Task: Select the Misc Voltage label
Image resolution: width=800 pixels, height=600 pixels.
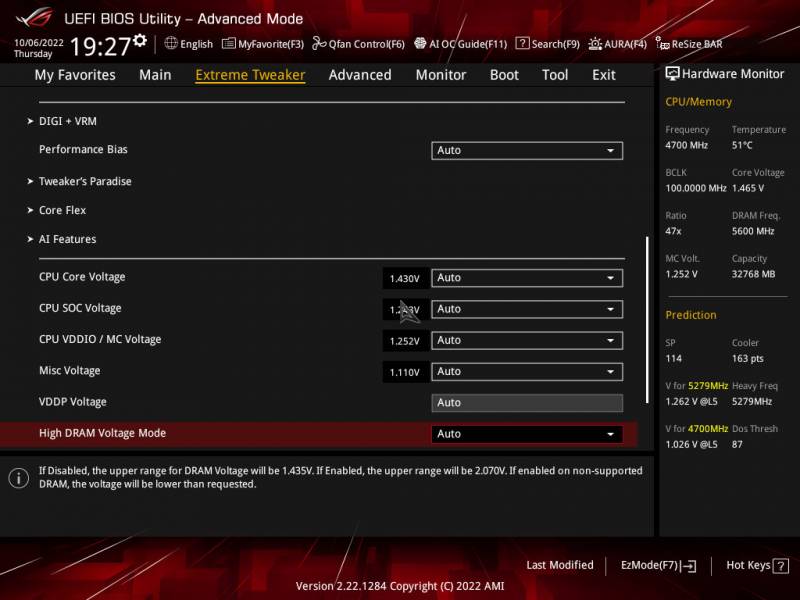Action: pyautogui.click(x=69, y=370)
